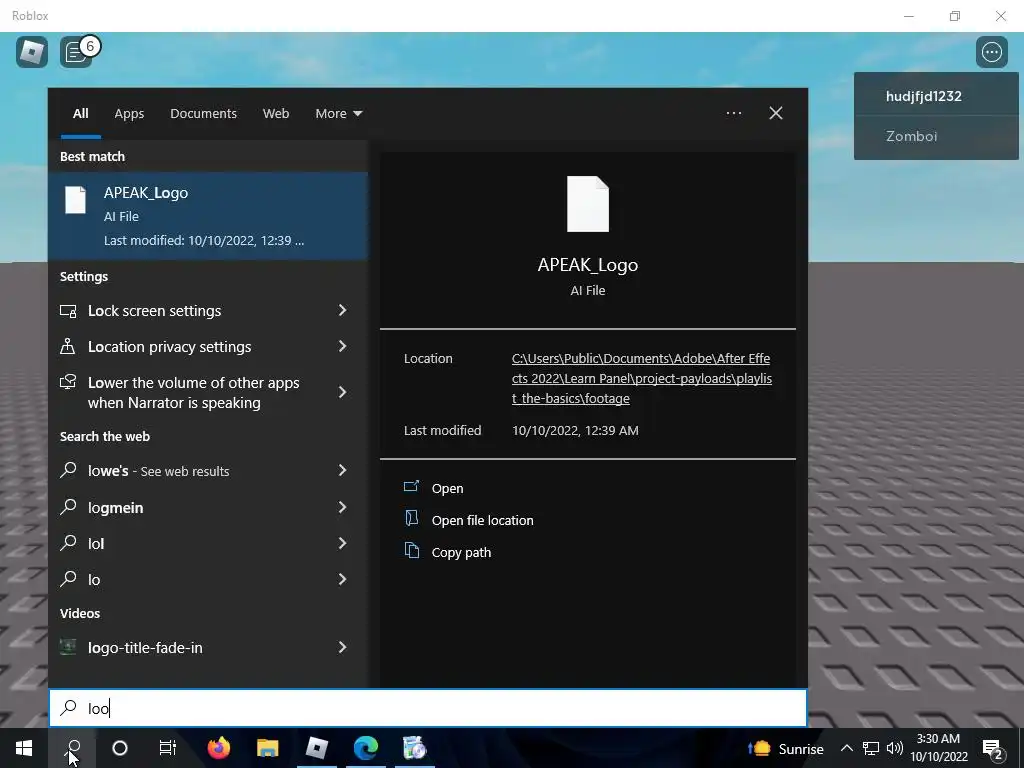
Task: Click Open file location action
Action: pyautogui.click(x=482, y=520)
